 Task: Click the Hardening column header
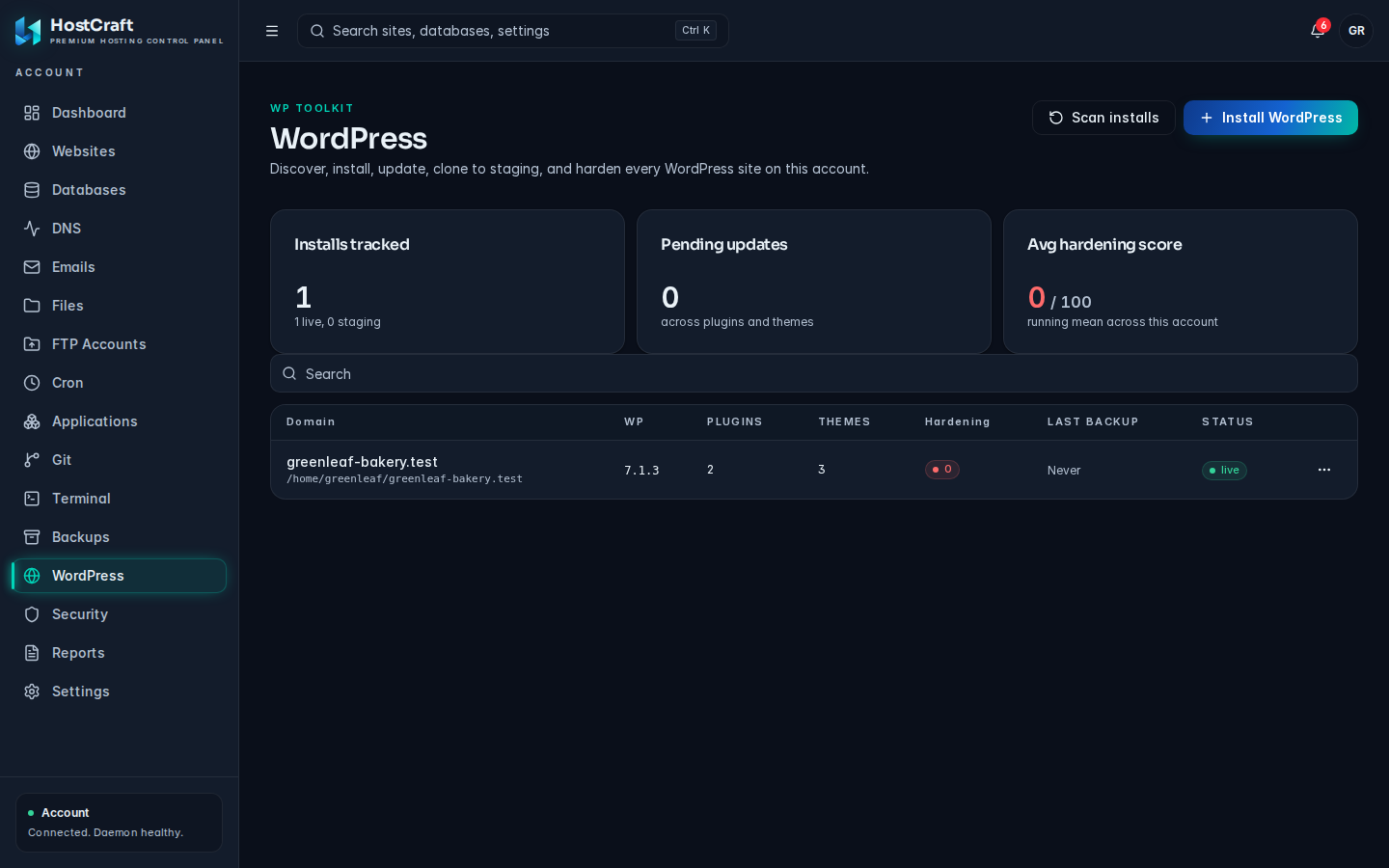957,421
